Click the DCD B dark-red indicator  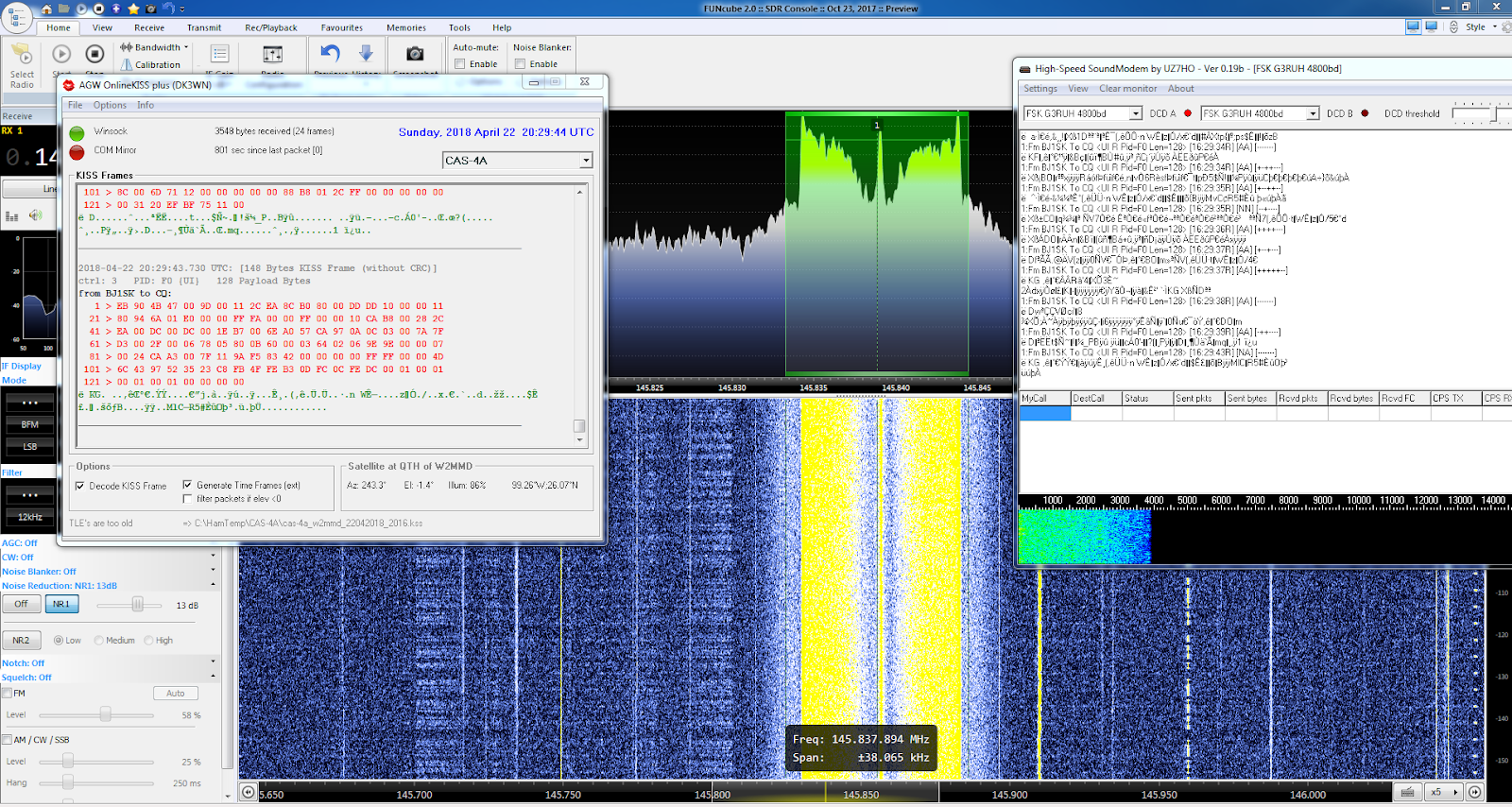(1365, 113)
